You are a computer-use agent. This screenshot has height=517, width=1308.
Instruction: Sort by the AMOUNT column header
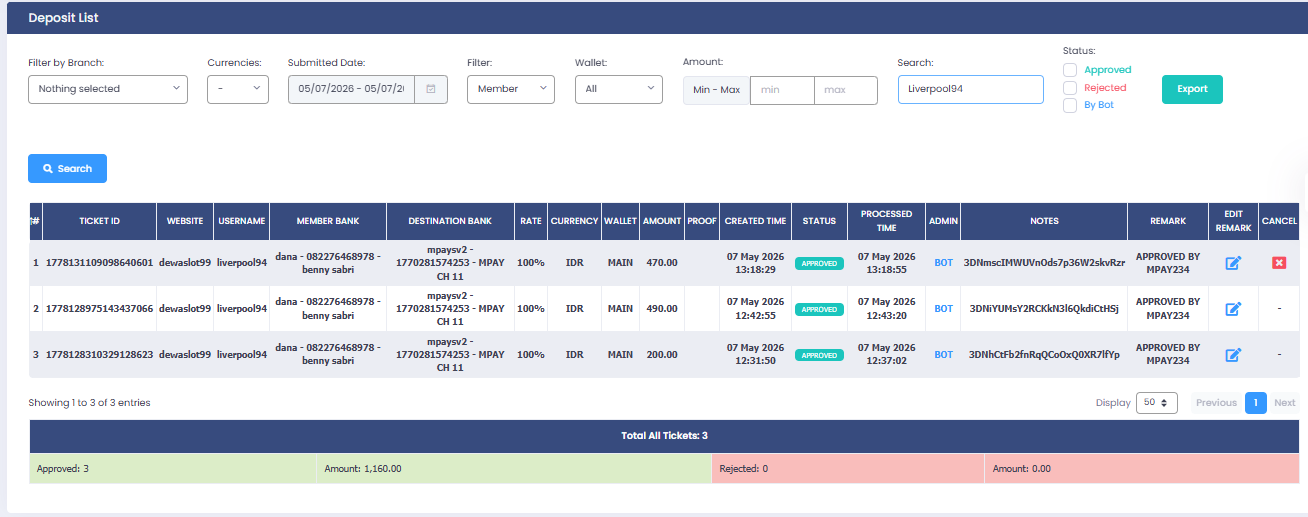coord(662,221)
